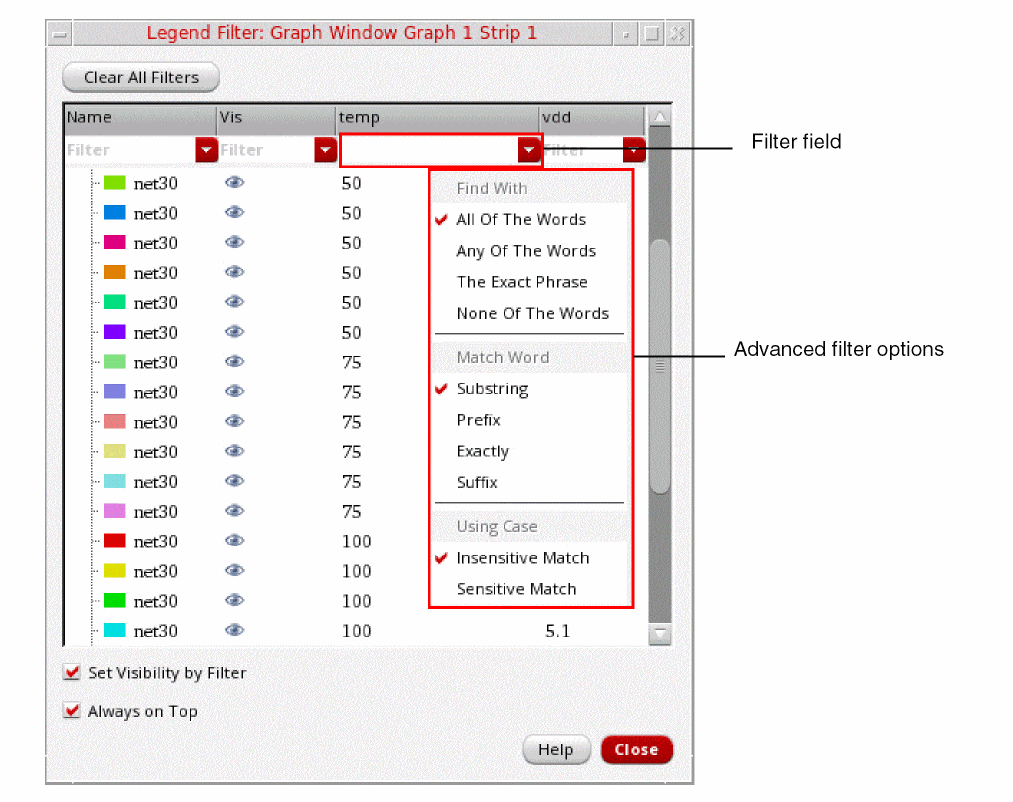Viewport: 1013px width, 802px height.
Task: Click the red color swatch
Action: 114,541
